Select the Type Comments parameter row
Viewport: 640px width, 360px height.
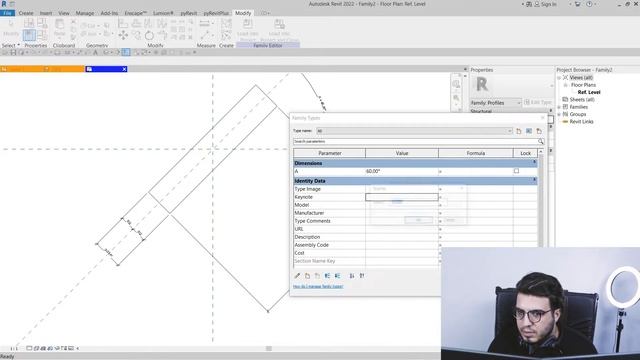pos(415,221)
